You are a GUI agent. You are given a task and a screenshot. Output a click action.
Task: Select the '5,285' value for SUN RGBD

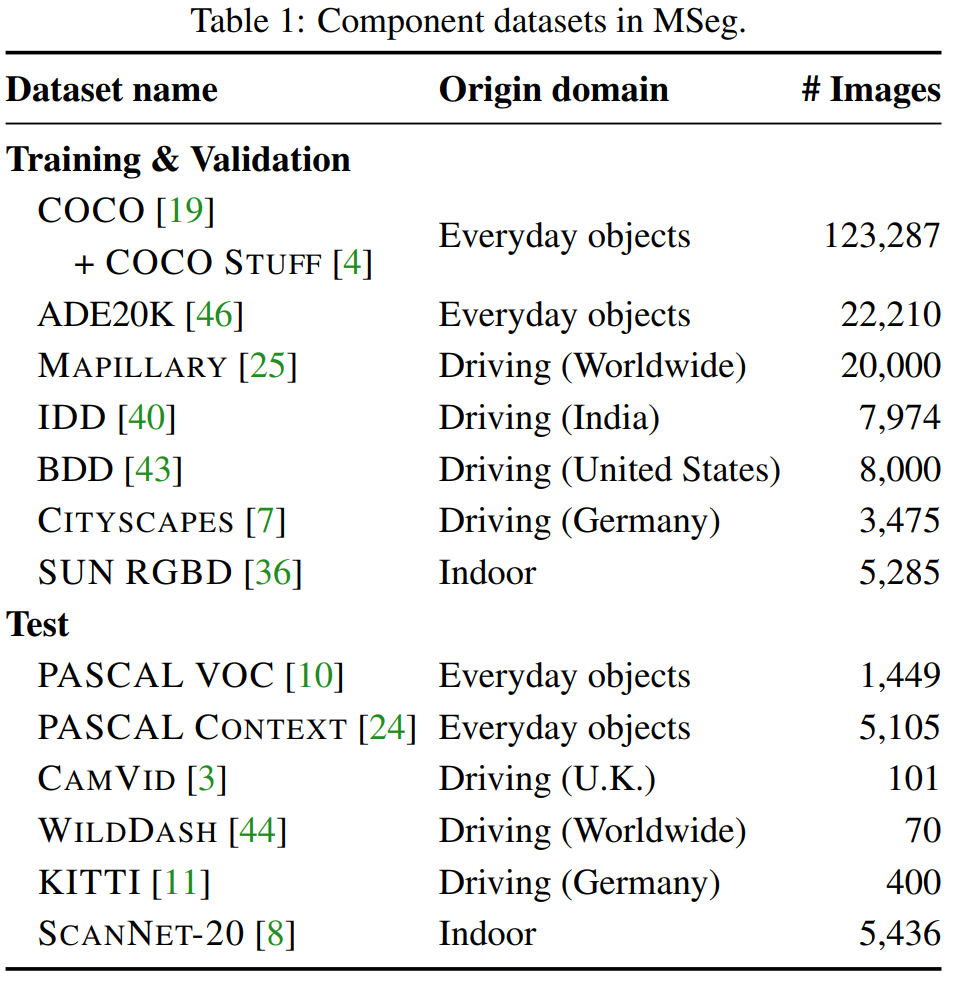[900, 572]
